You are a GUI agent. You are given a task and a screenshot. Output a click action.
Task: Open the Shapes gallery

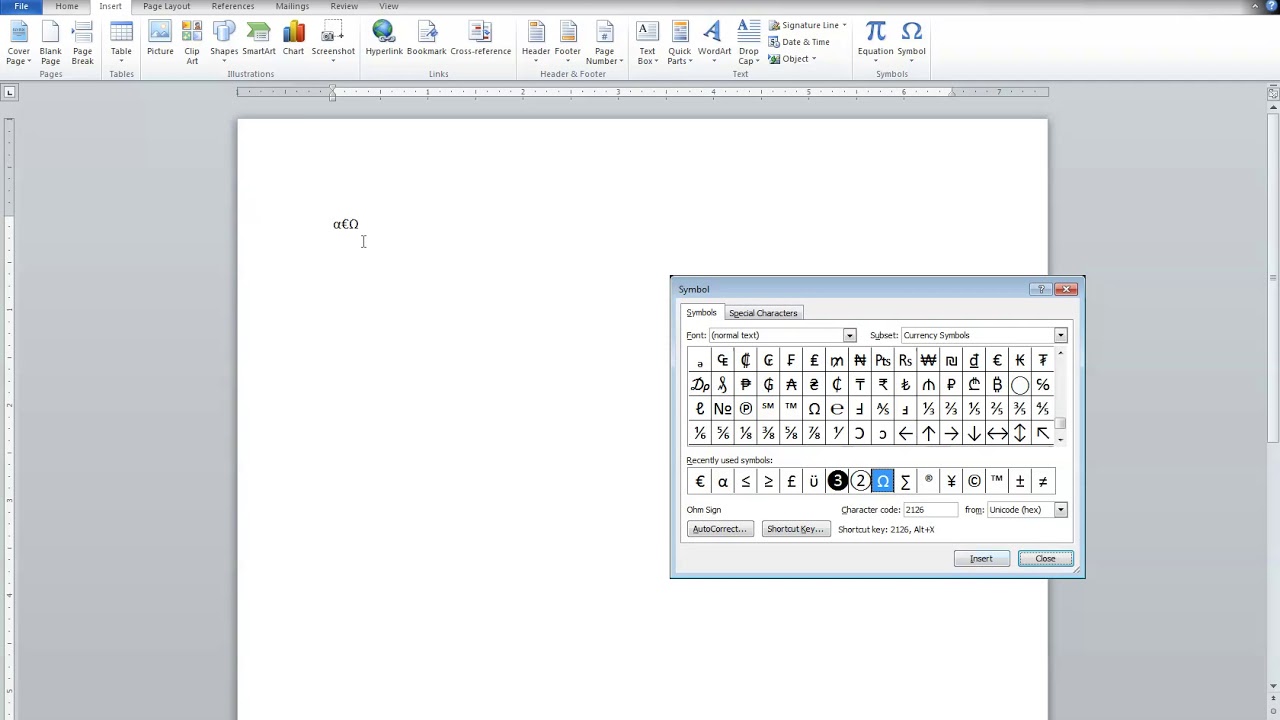[x=224, y=44]
